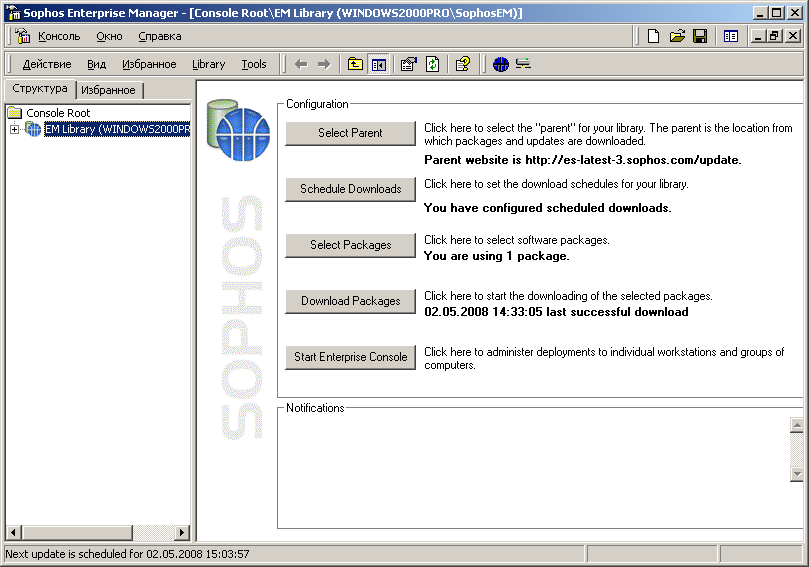Open the Окно menu

[x=109, y=37]
